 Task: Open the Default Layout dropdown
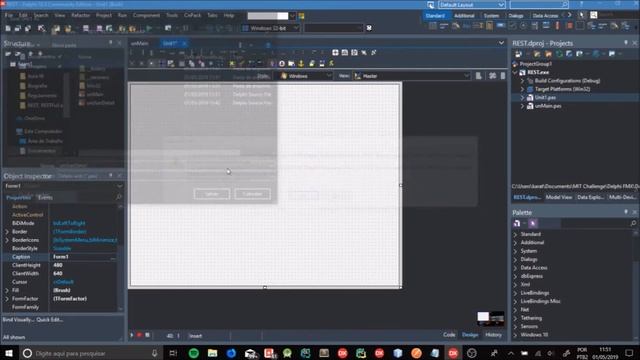[x=472, y=4]
